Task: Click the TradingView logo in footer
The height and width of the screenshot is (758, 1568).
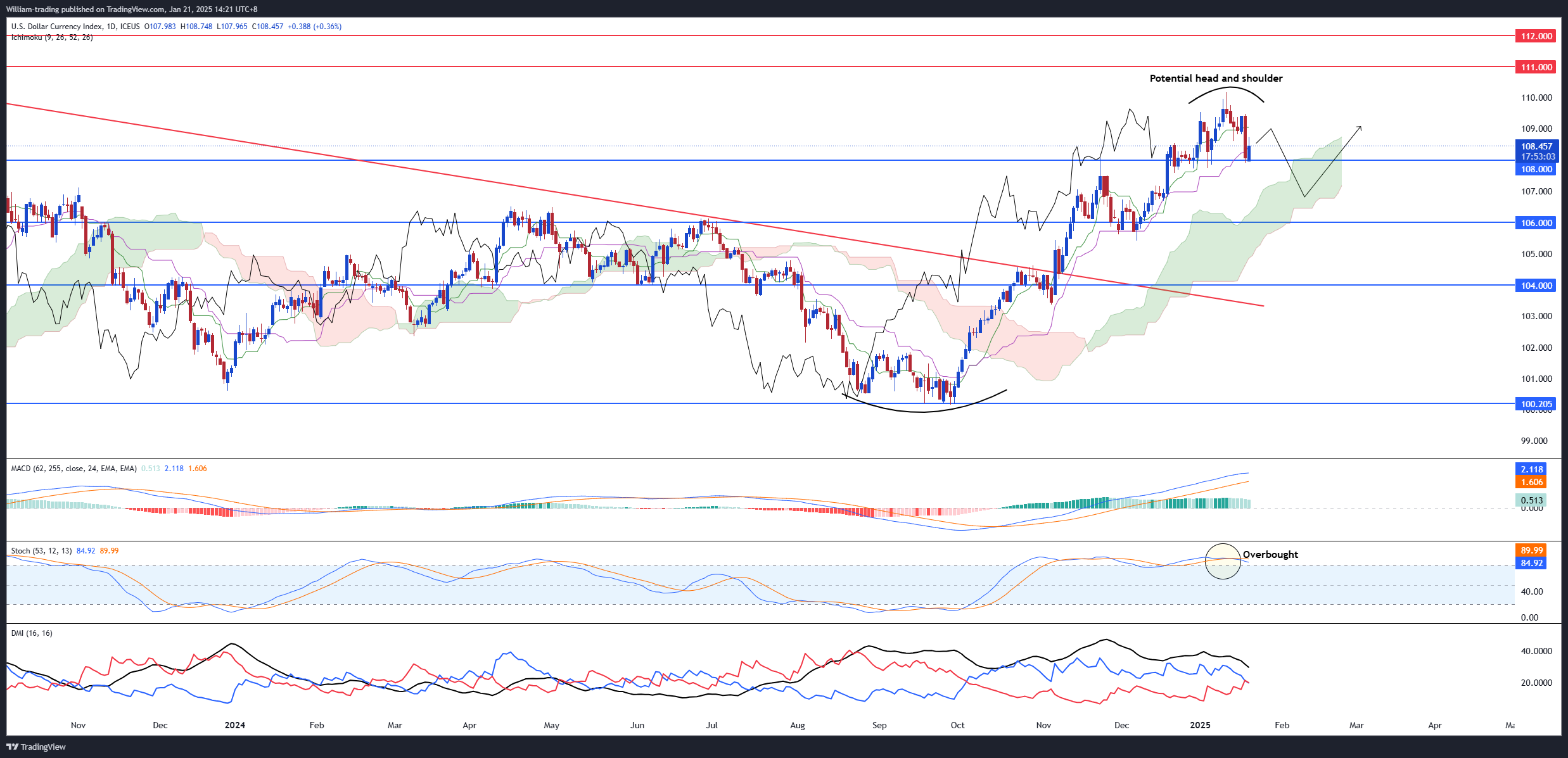Action: pyautogui.click(x=36, y=747)
